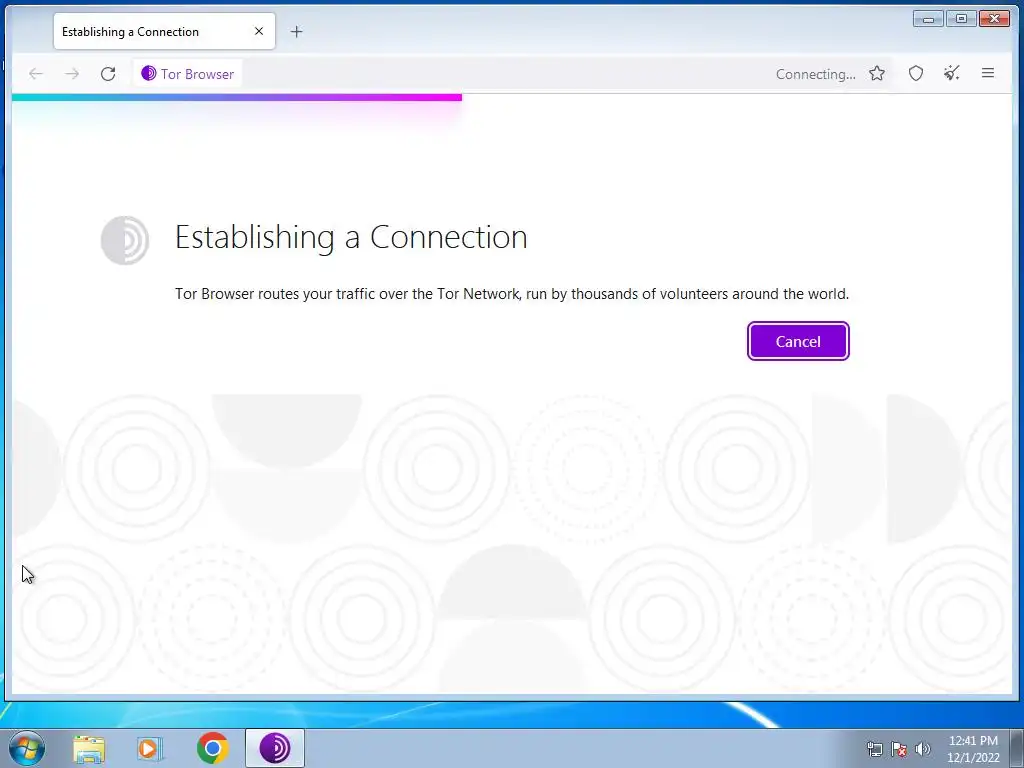The width and height of the screenshot is (1024, 768).
Task: Open the Action Center flag icon
Action: 899,749
